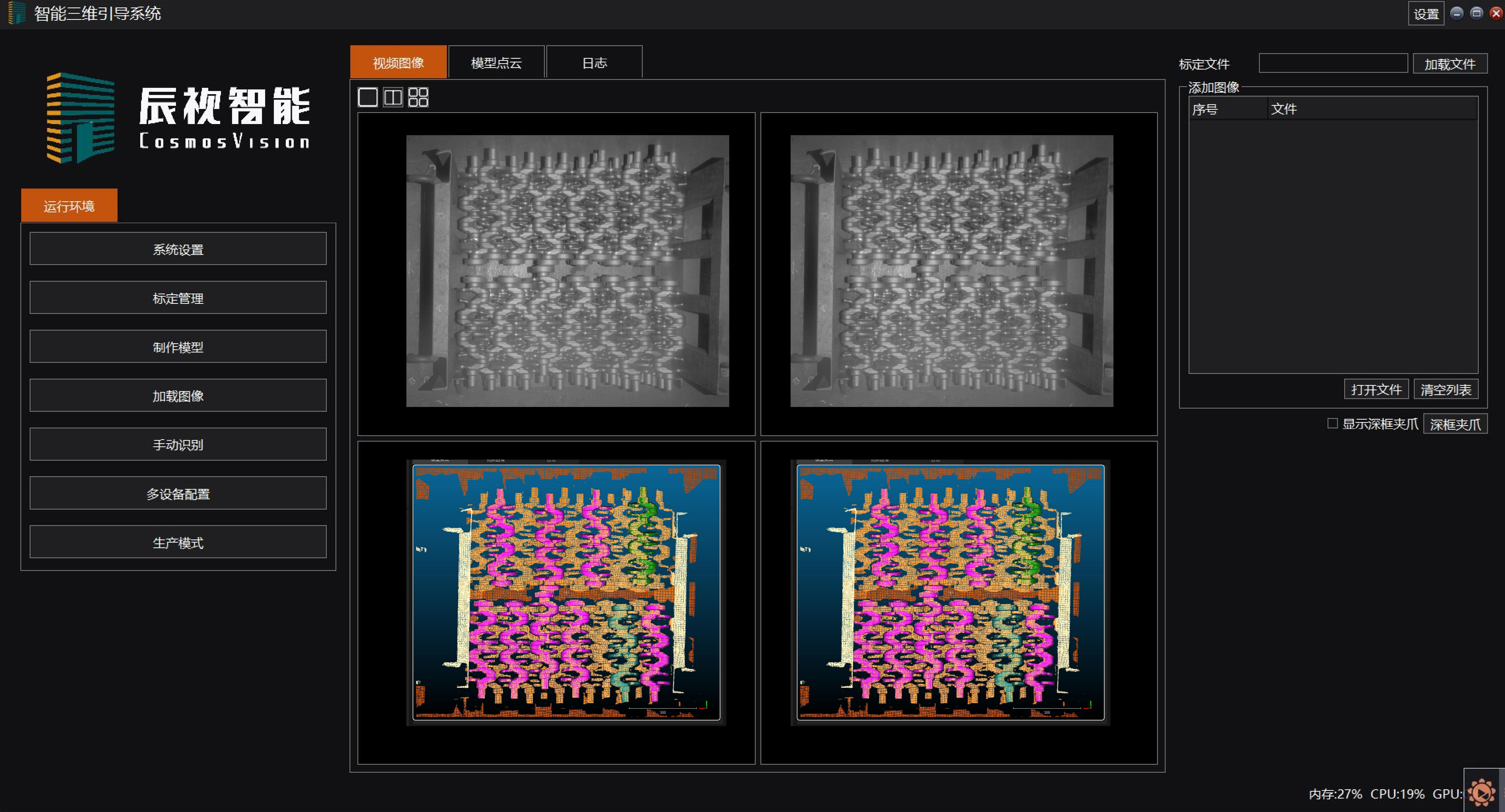The height and width of the screenshot is (812, 1505).
Task: Click the 清空列表 button
Action: tap(1446, 389)
